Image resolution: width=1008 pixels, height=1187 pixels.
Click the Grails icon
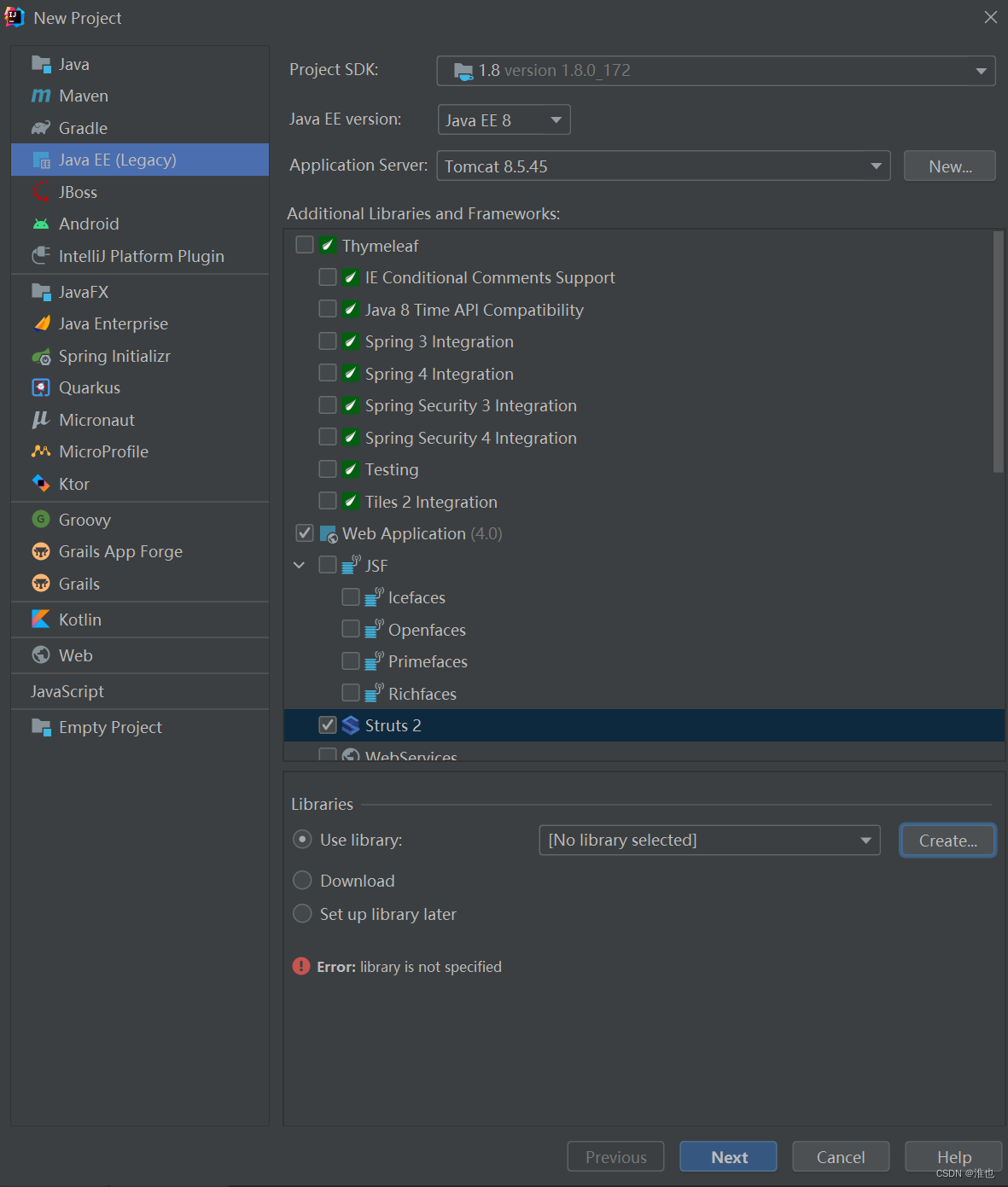point(41,584)
